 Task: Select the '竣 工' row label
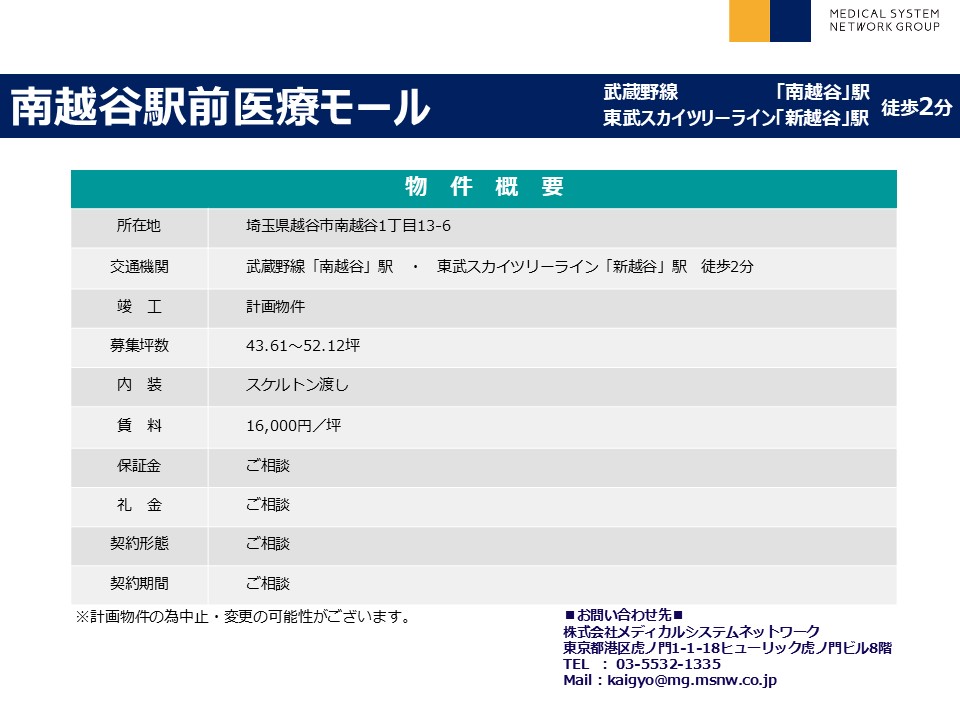tap(139, 306)
